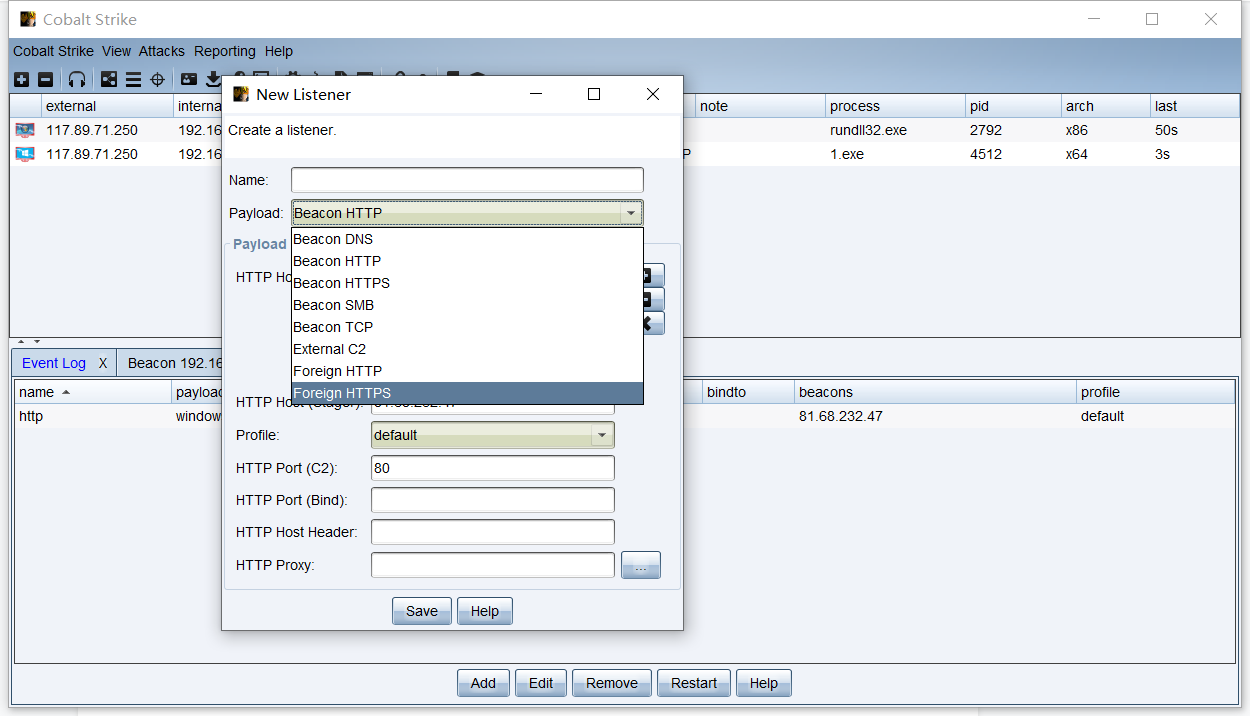Open the Attacks menu
Image resolution: width=1250 pixels, height=716 pixels.
click(162, 51)
